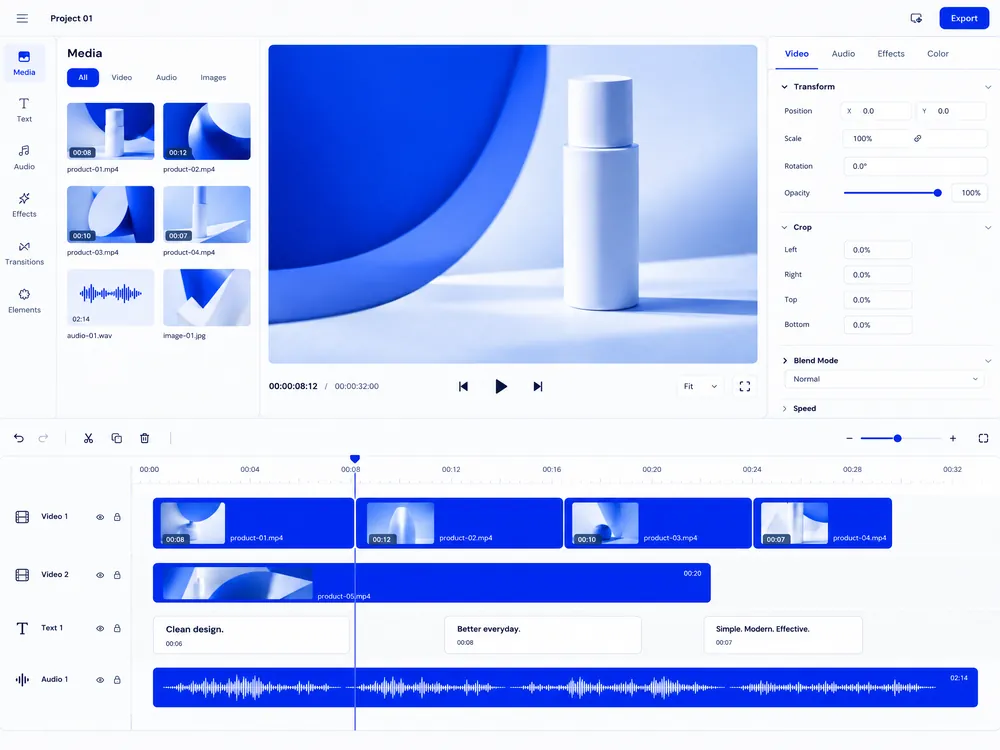Screen dimensions: 1000x750
Task: Collapse the Crop section
Action: point(784,228)
